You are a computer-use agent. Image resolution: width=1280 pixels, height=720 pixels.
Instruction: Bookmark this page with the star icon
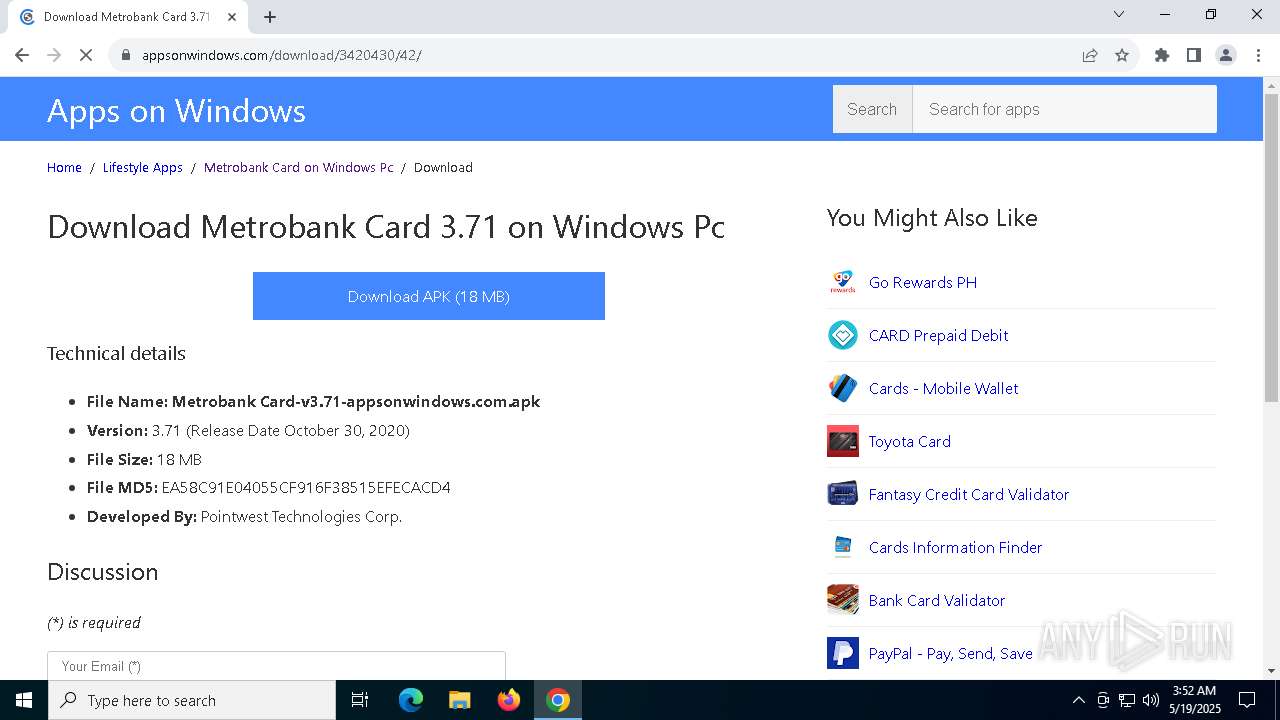pyautogui.click(x=1122, y=55)
